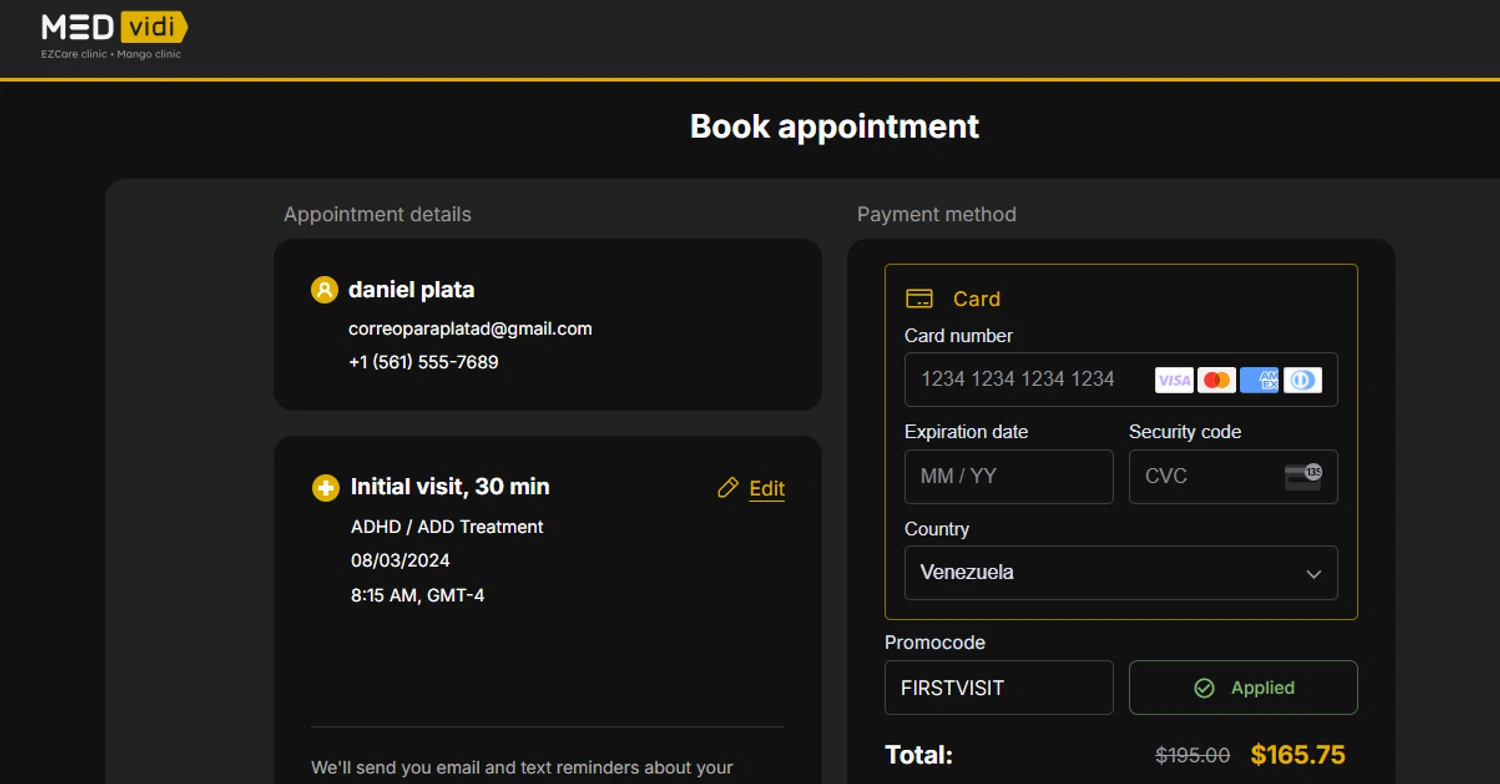Click the appointment date 08/03/2024

click(x=400, y=561)
